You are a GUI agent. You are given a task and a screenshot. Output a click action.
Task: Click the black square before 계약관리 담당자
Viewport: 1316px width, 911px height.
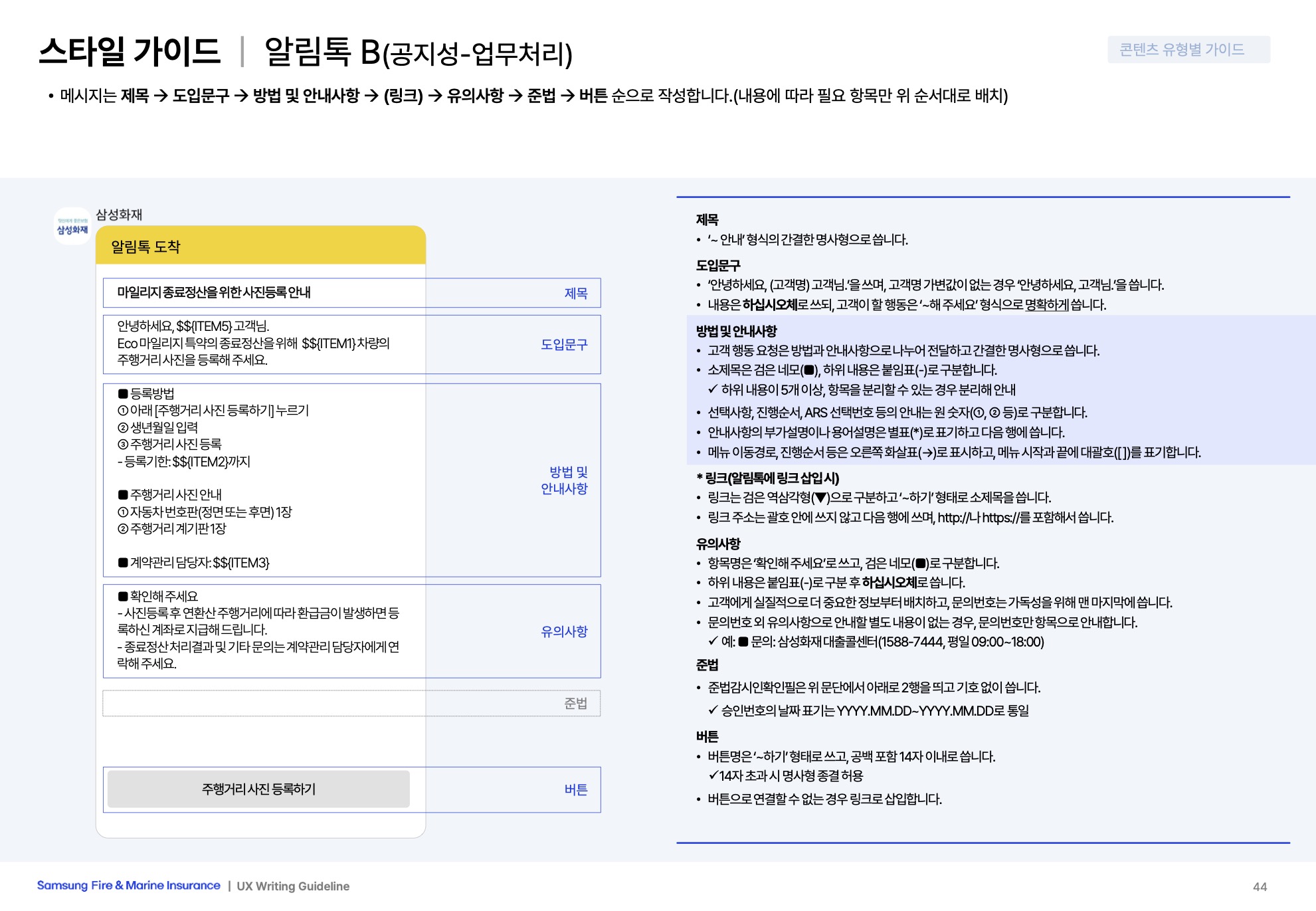click(x=123, y=563)
